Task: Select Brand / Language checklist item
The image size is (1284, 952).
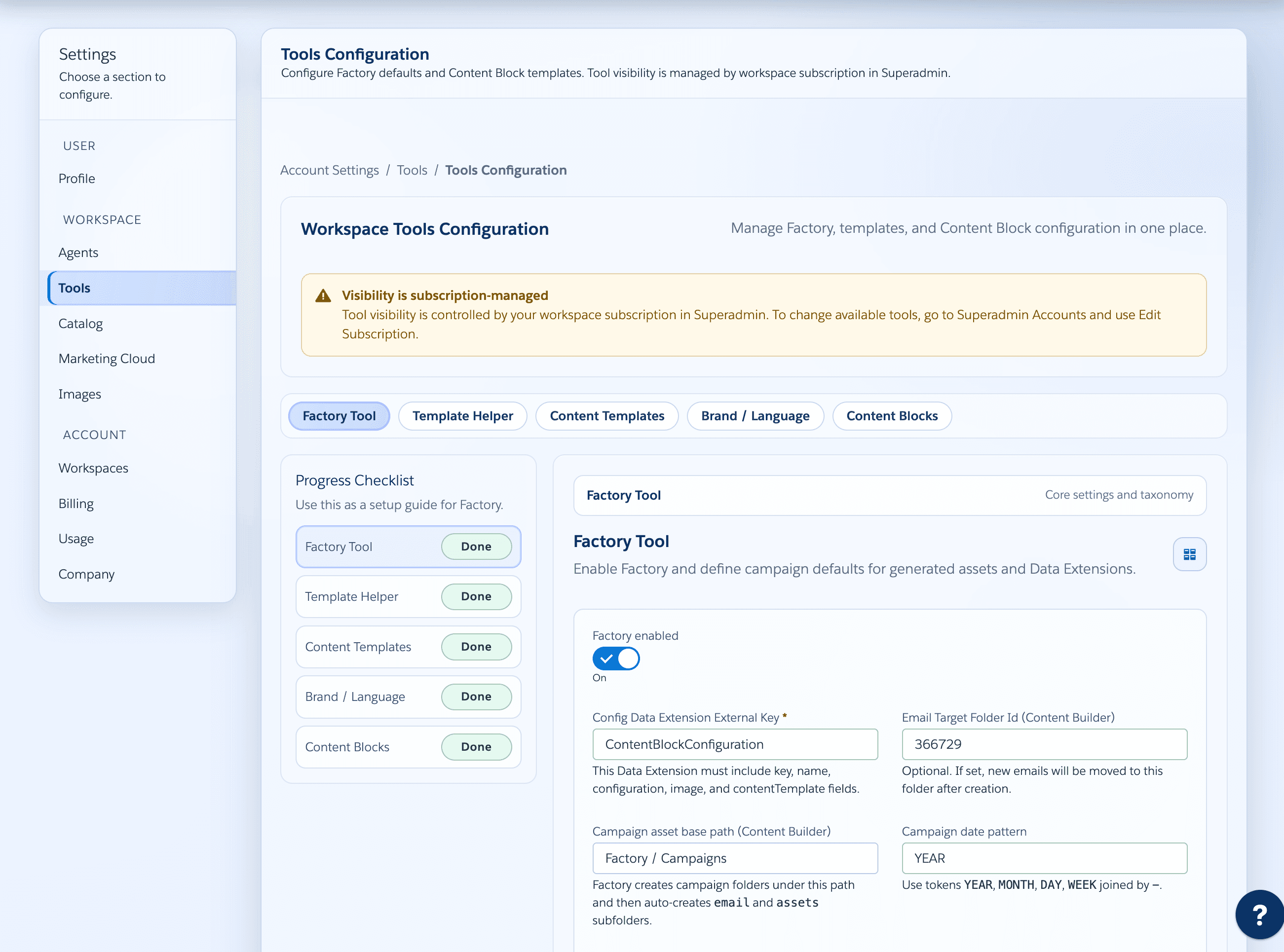Action: (408, 696)
